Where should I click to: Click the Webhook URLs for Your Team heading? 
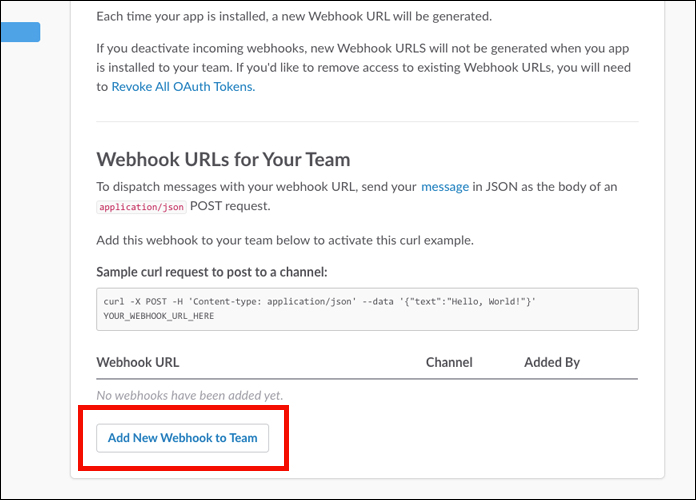coord(223,159)
